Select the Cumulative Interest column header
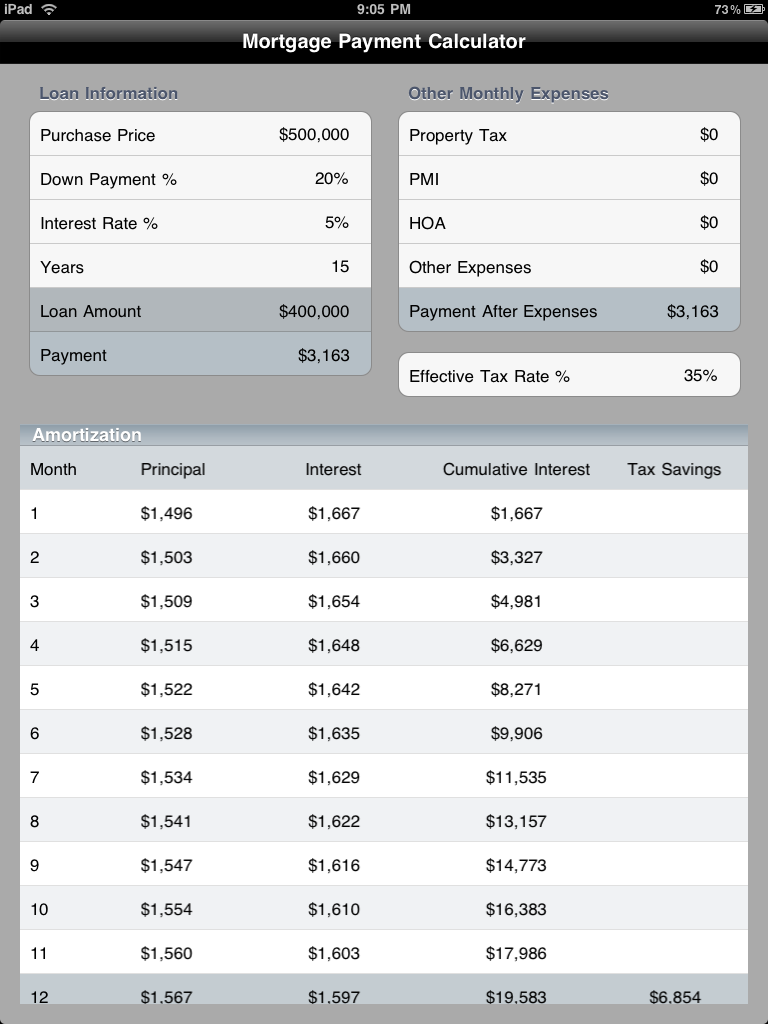The height and width of the screenshot is (1024, 768). coord(518,469)
